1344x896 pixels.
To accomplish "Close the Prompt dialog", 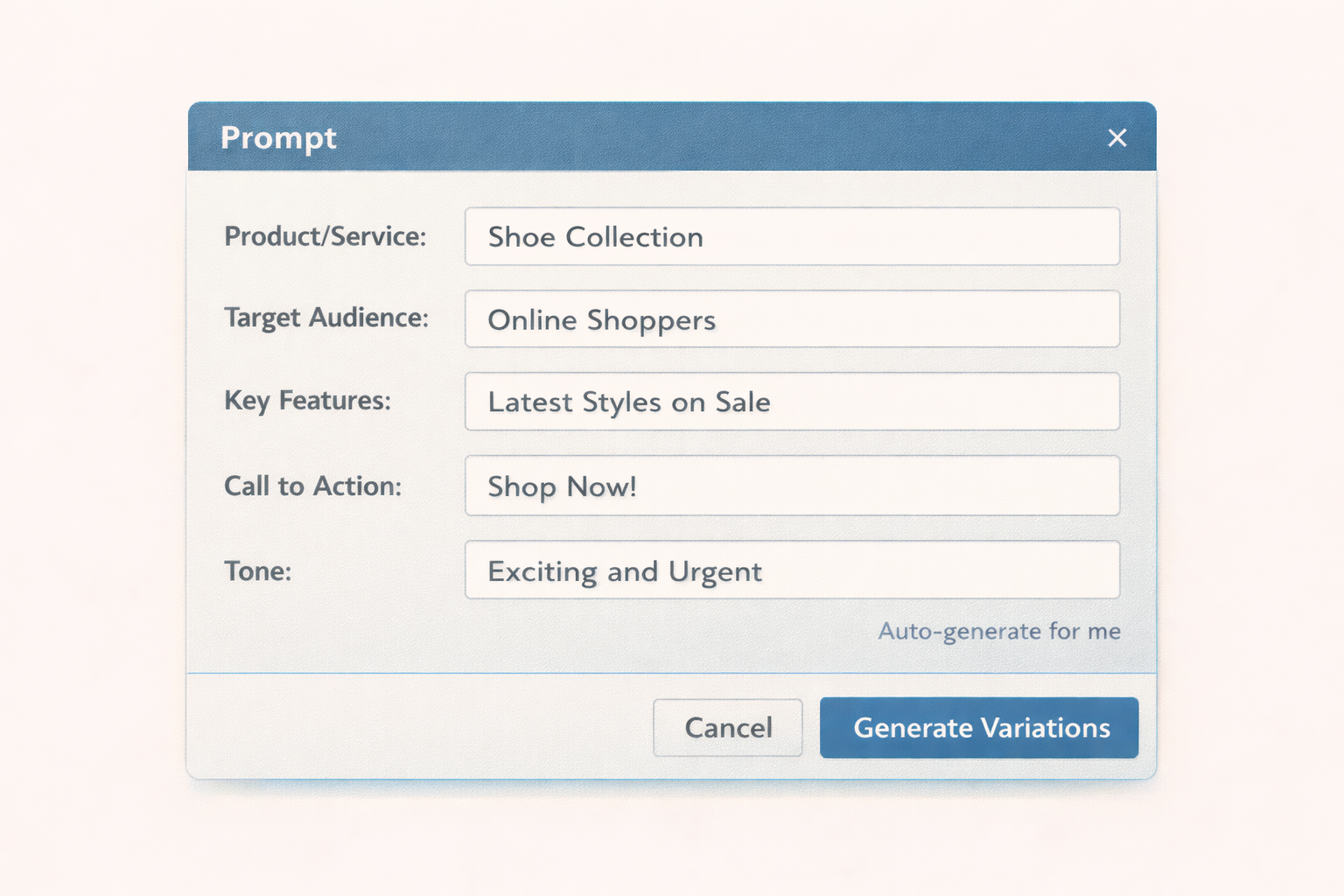I will pyautogui.click(x=1117, y=137).
